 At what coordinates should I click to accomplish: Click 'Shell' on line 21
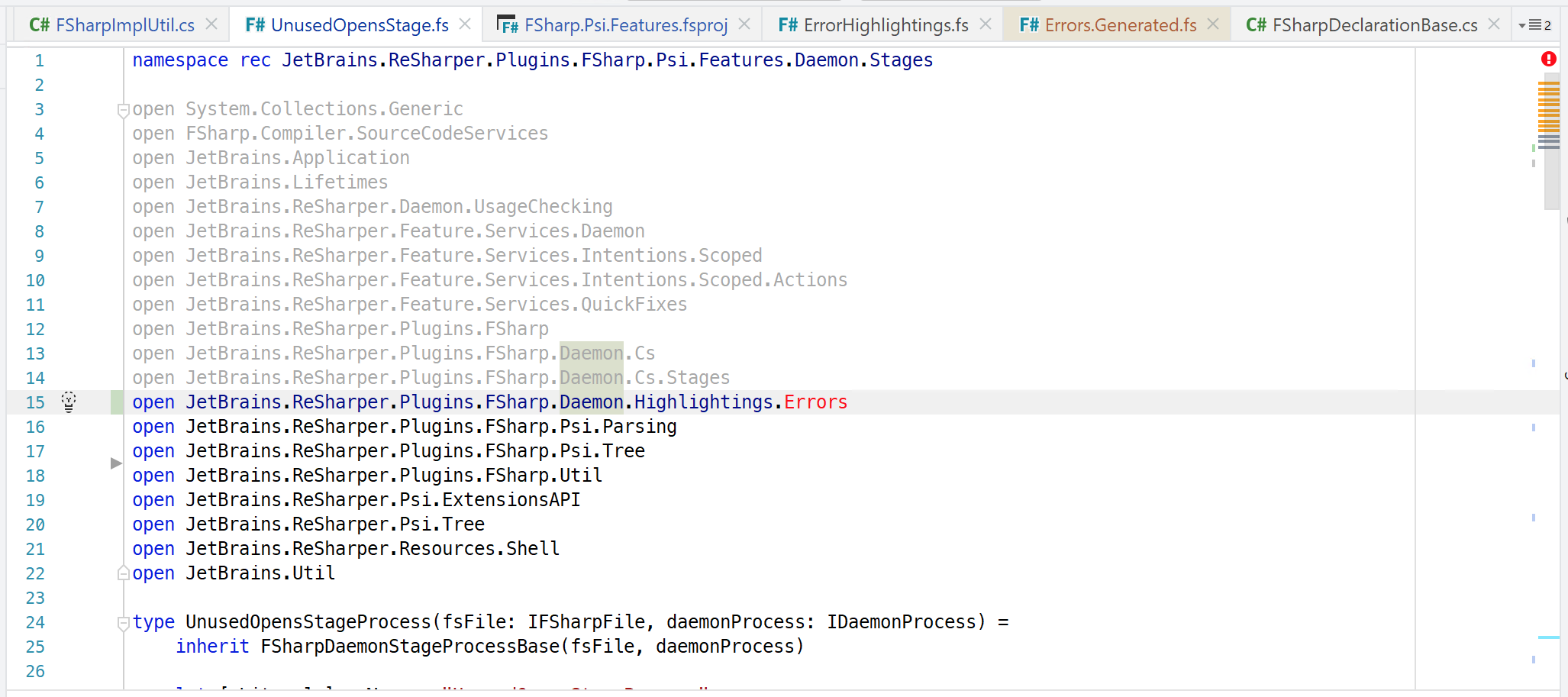click(533, 549)
